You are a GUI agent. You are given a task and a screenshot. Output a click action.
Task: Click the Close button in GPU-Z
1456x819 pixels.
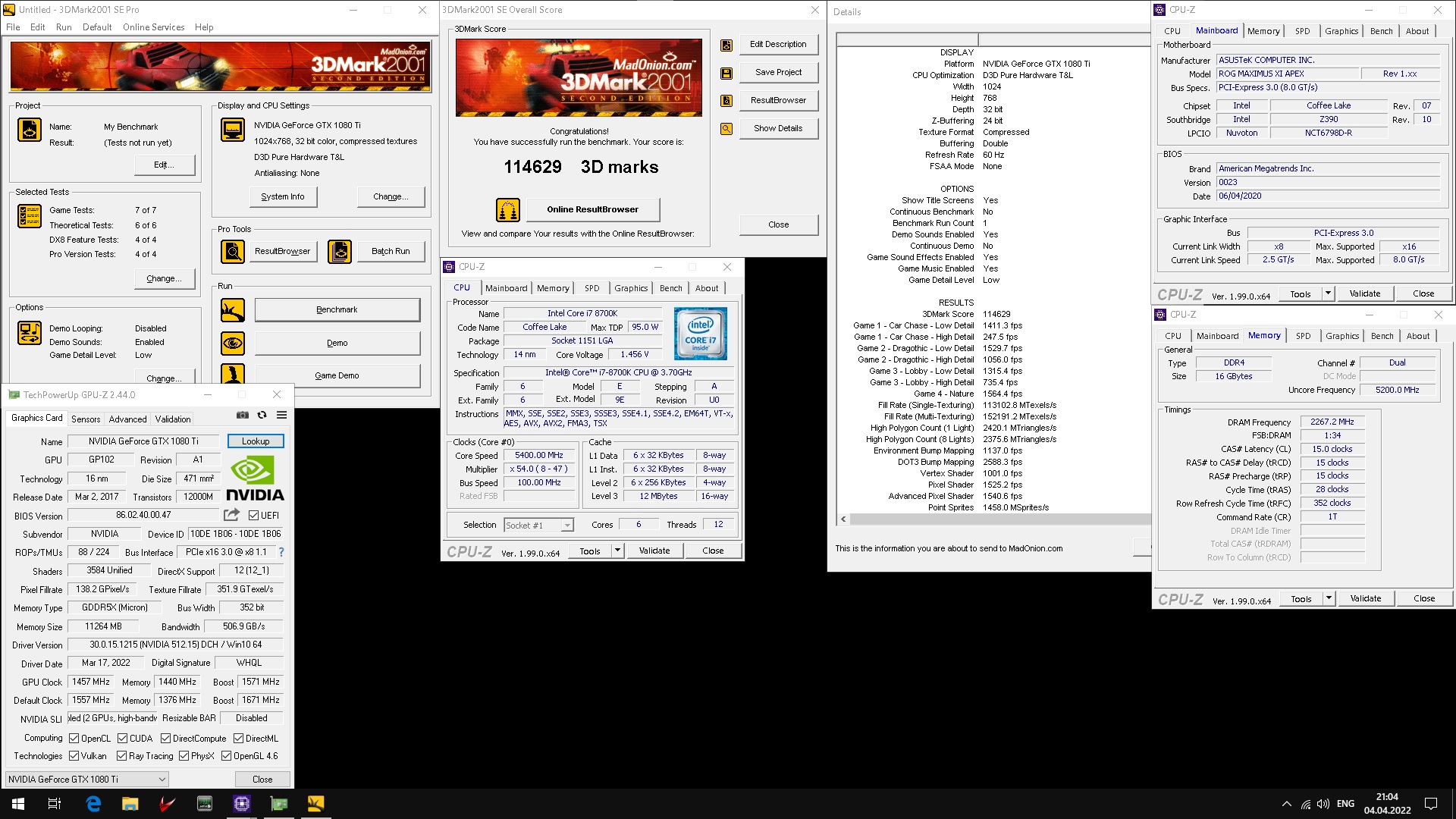point(262,780)
